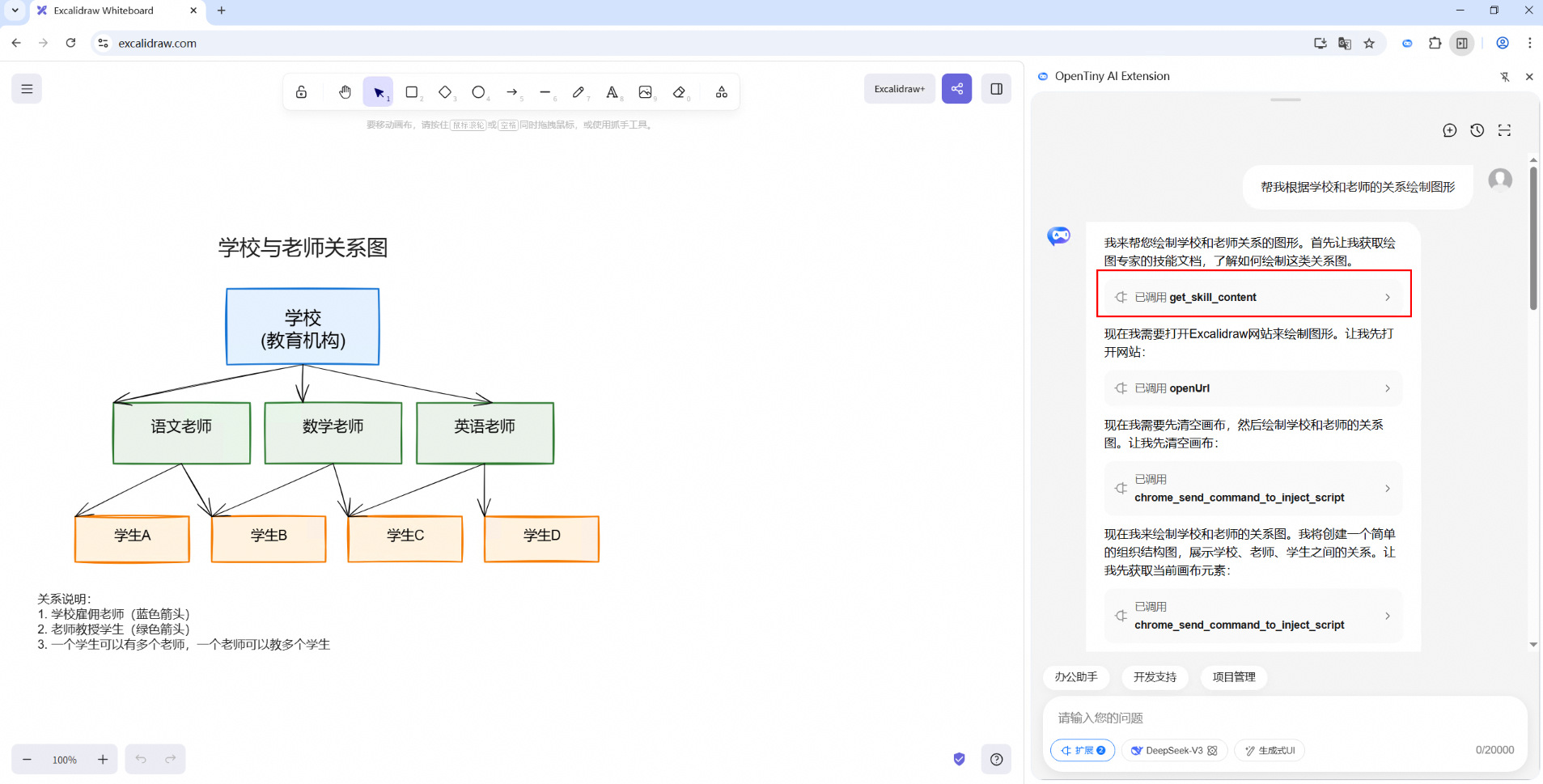
Task: Click the Redo arrow
Action: point(171,760)
